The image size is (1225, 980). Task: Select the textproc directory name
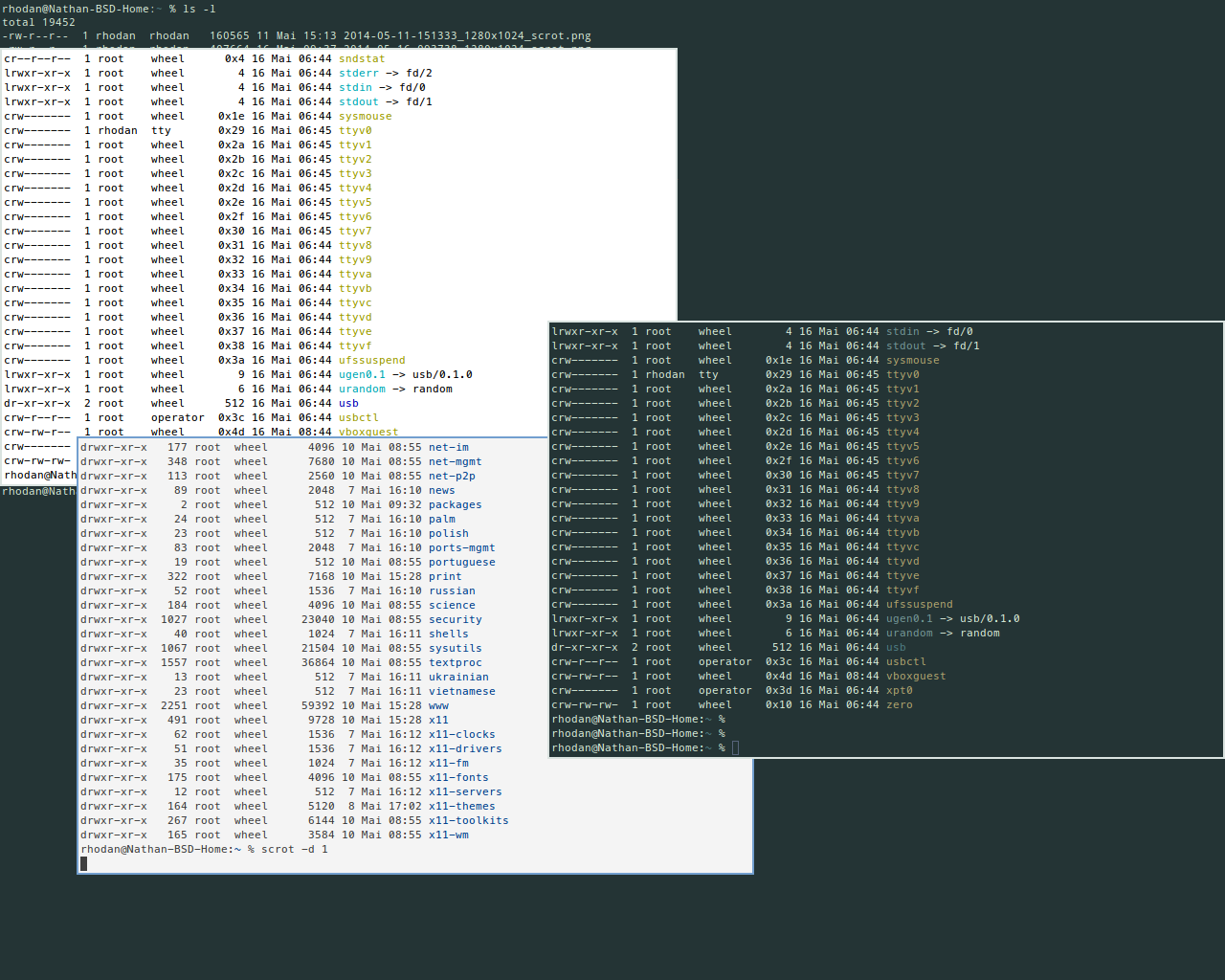coord(455,662)
